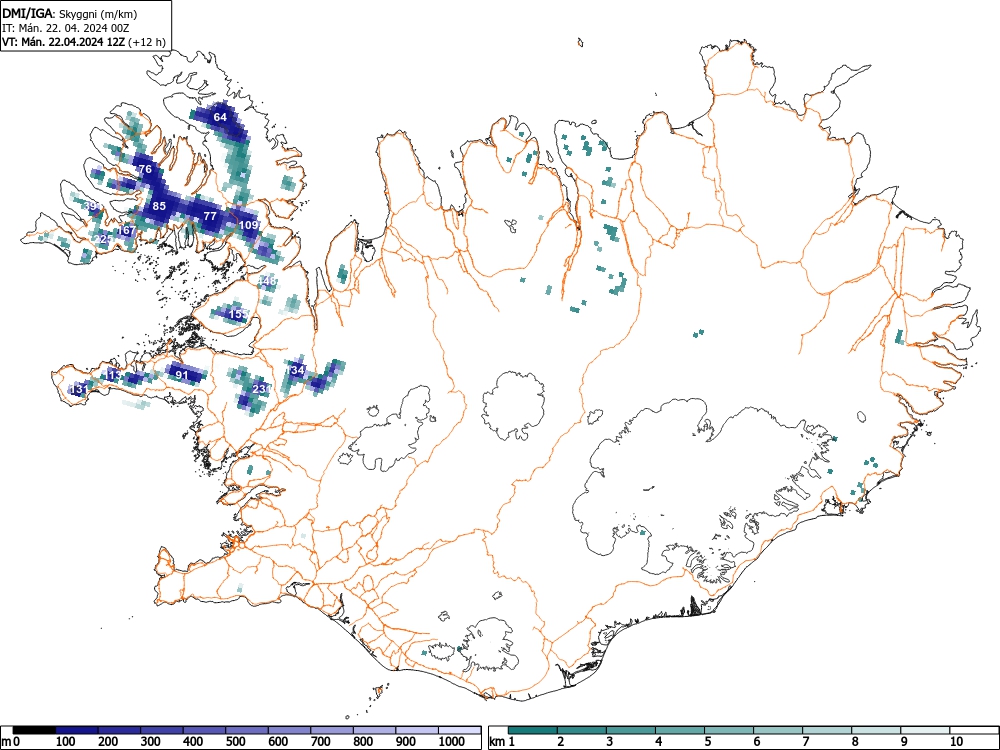Screen dimensions: 1000x750
Task: Click the metre legend label '500'
Action: (x=235, y=741)
